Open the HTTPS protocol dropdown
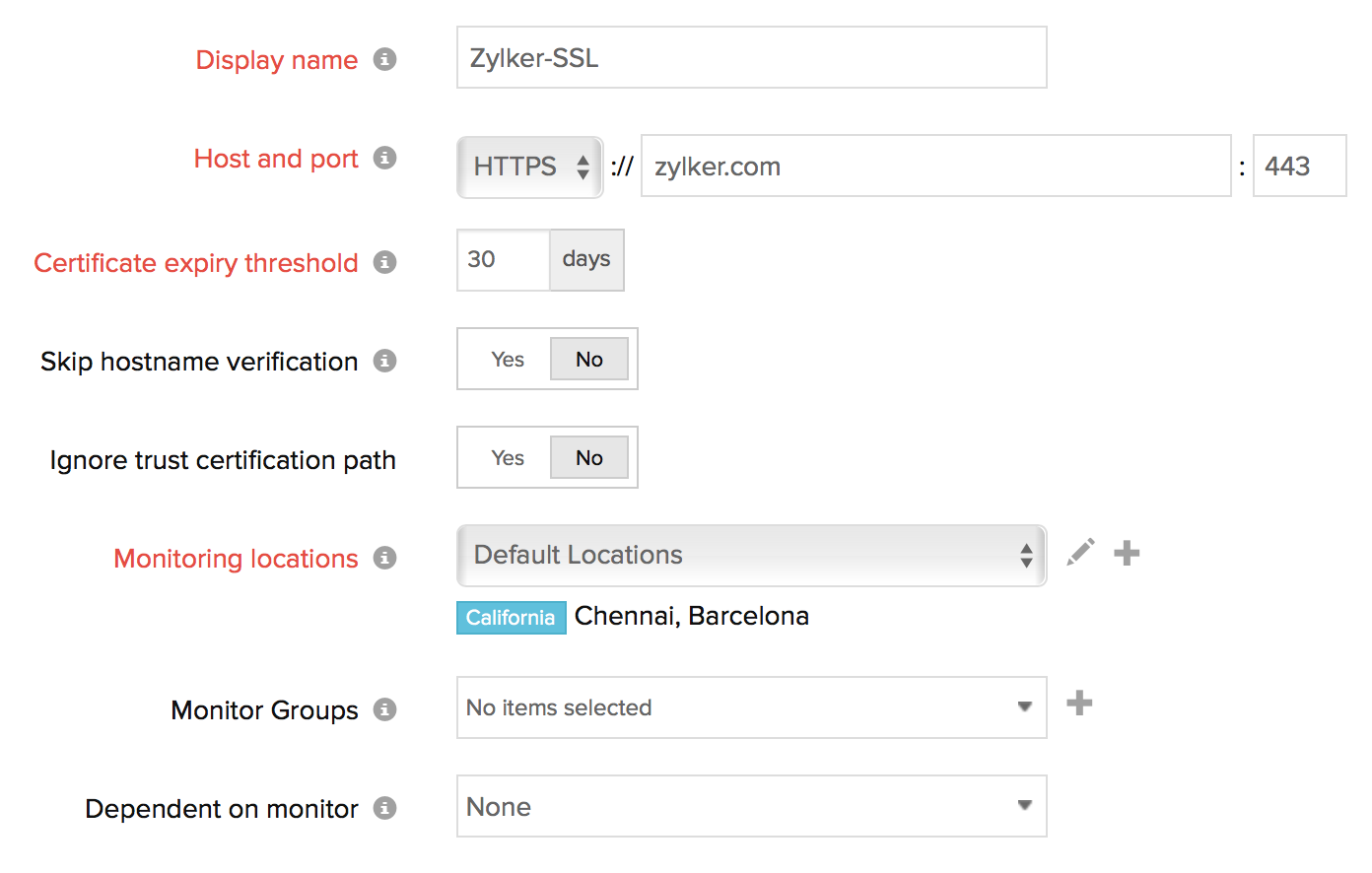This screenshot has height=873, width=1372. [x=530, y=167]
